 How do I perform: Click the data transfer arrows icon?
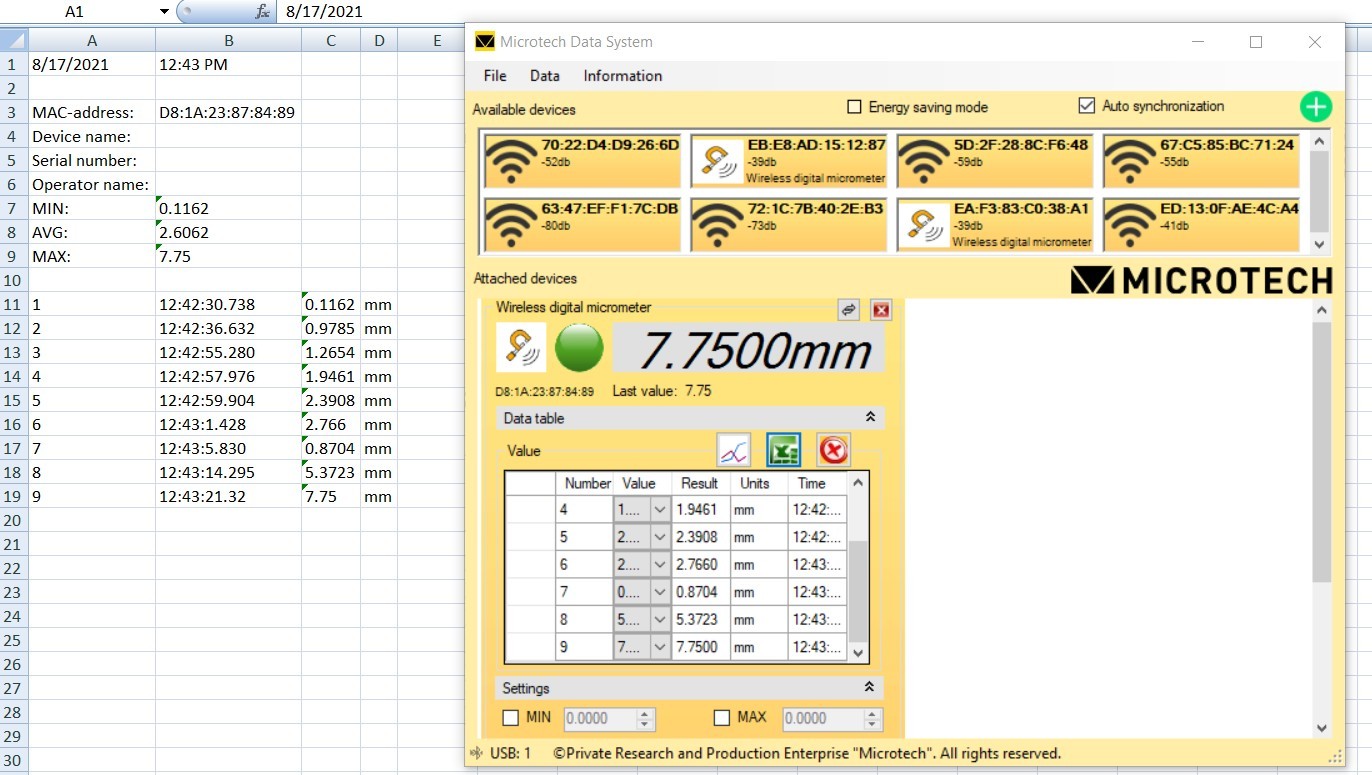click(x=848, y=310)
